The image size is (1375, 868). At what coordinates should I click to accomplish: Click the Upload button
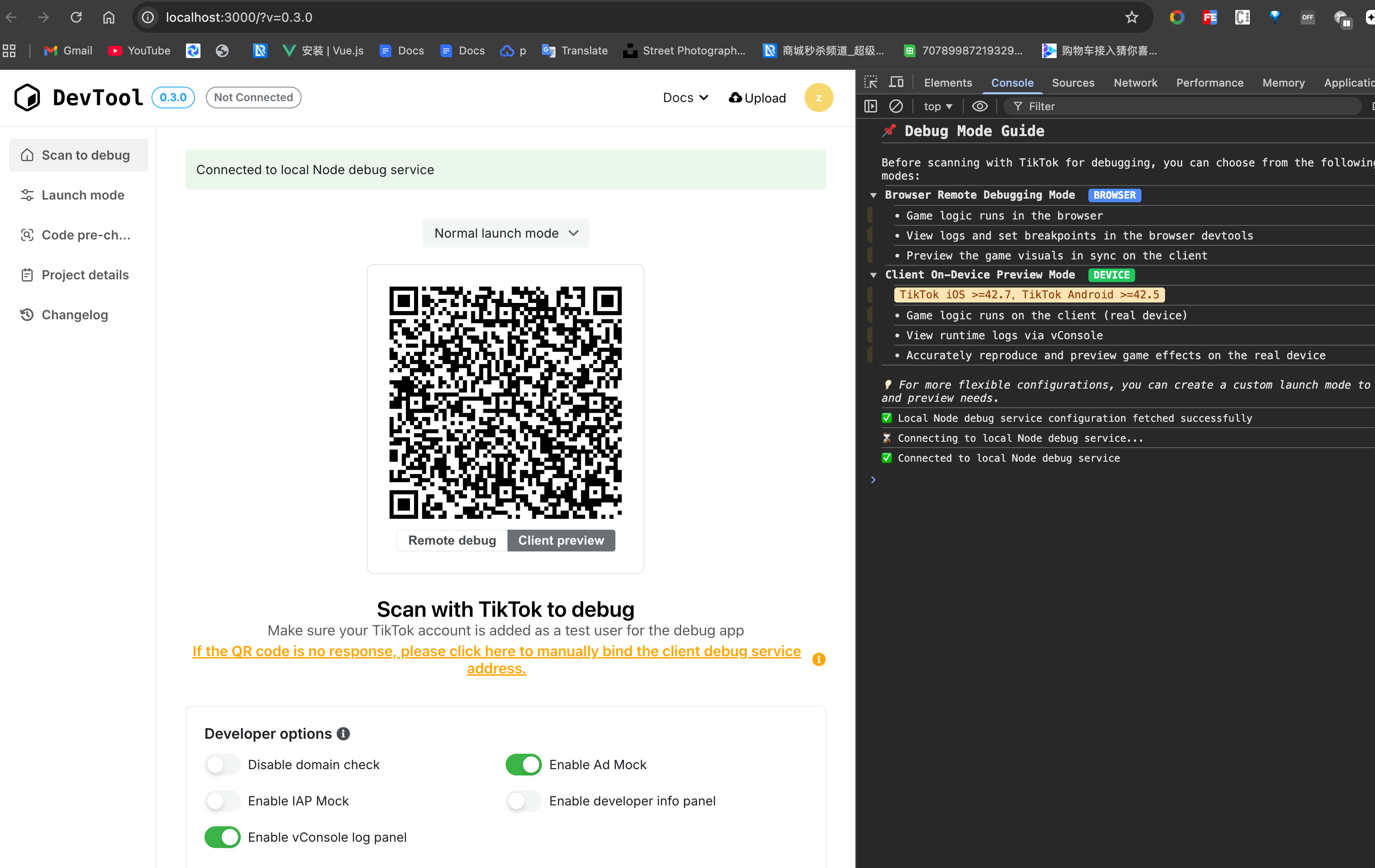coord(757,98)
